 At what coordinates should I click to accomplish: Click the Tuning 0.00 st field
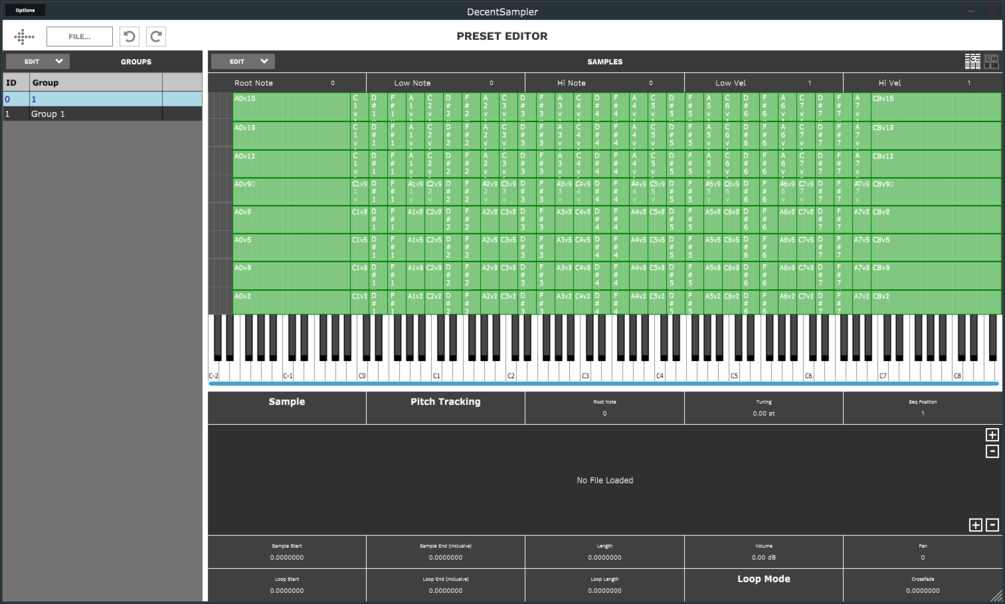tap(763, 408)
